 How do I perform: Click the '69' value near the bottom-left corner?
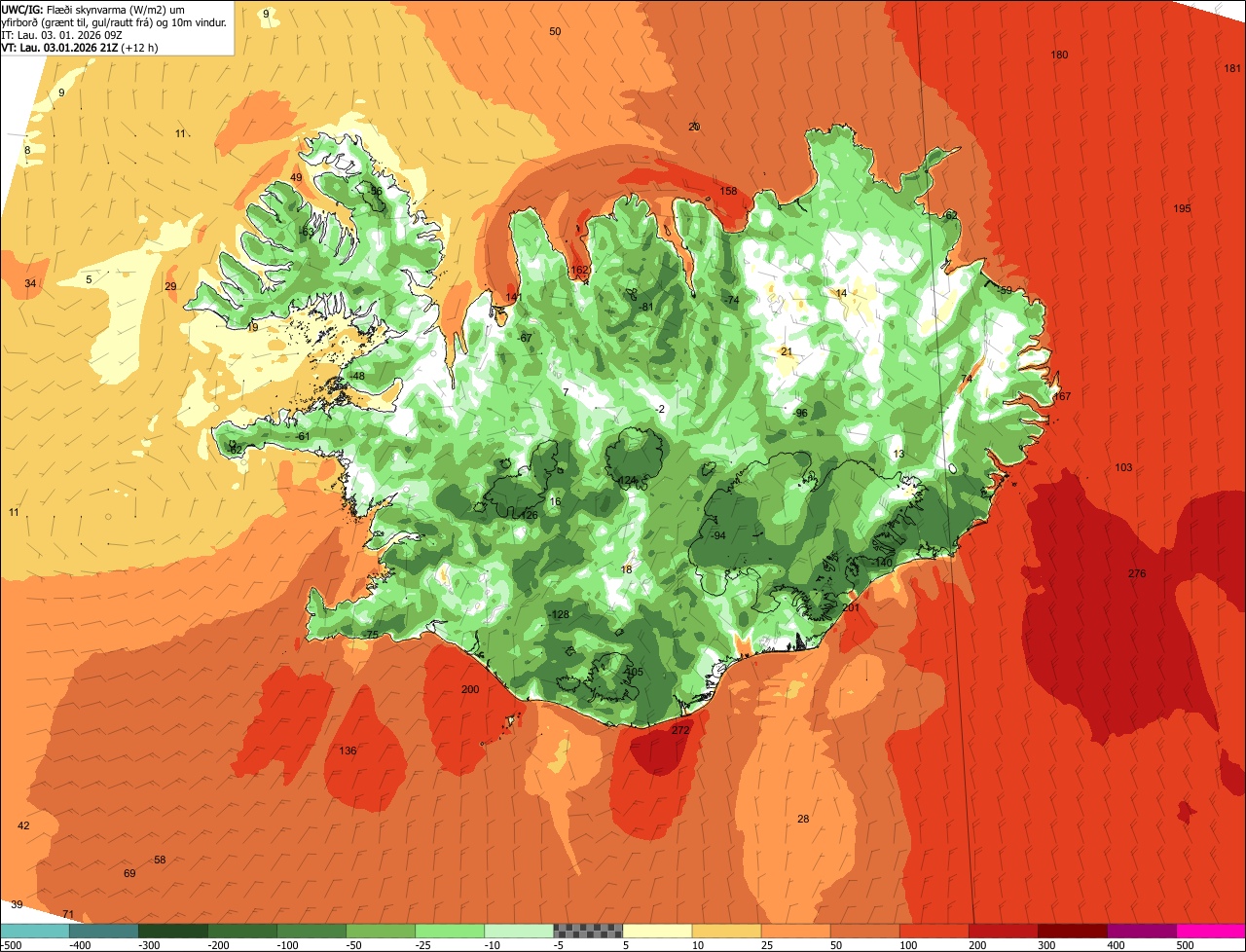coord(129,873)
